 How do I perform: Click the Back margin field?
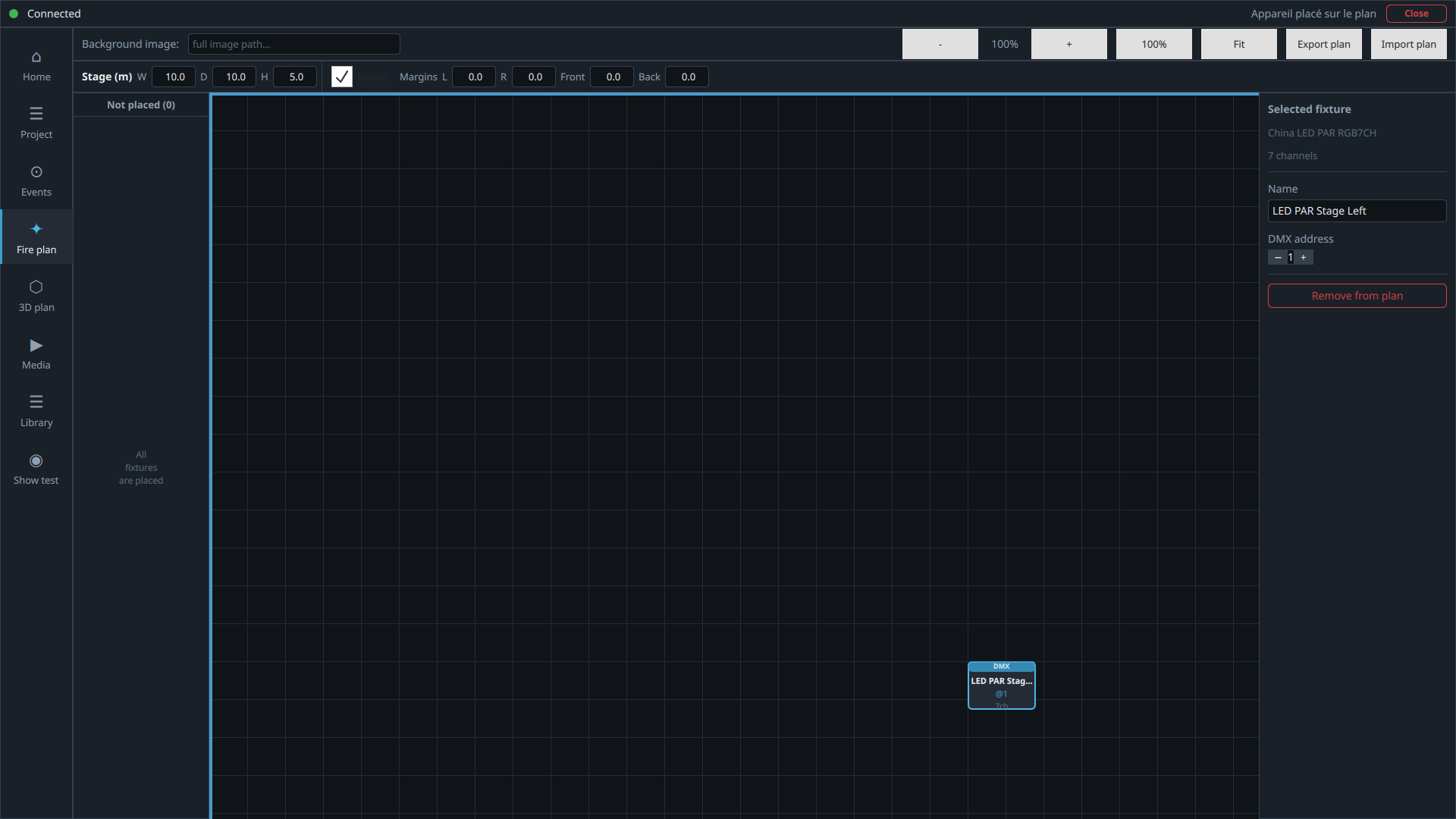(687, 77)
